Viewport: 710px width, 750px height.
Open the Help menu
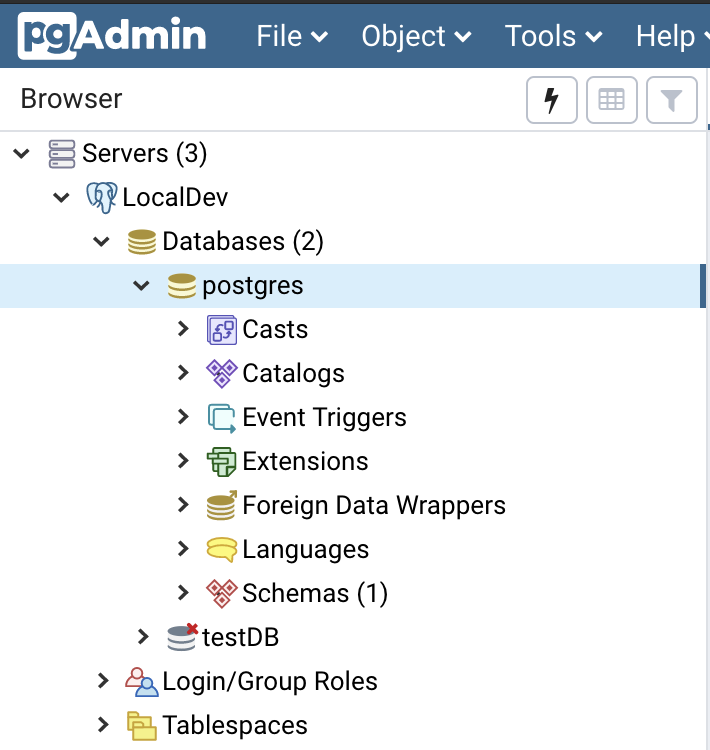pos(672,36)
